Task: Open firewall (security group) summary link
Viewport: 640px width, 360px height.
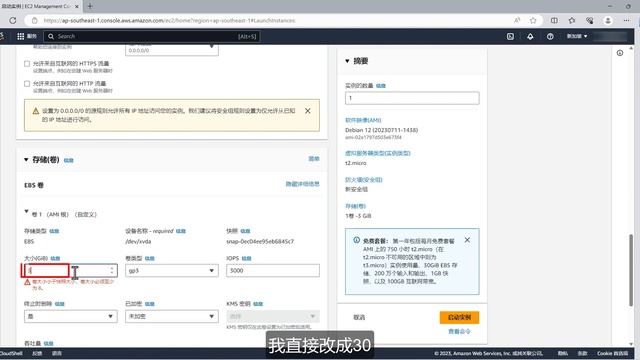Action: click(x=364, y=180)
